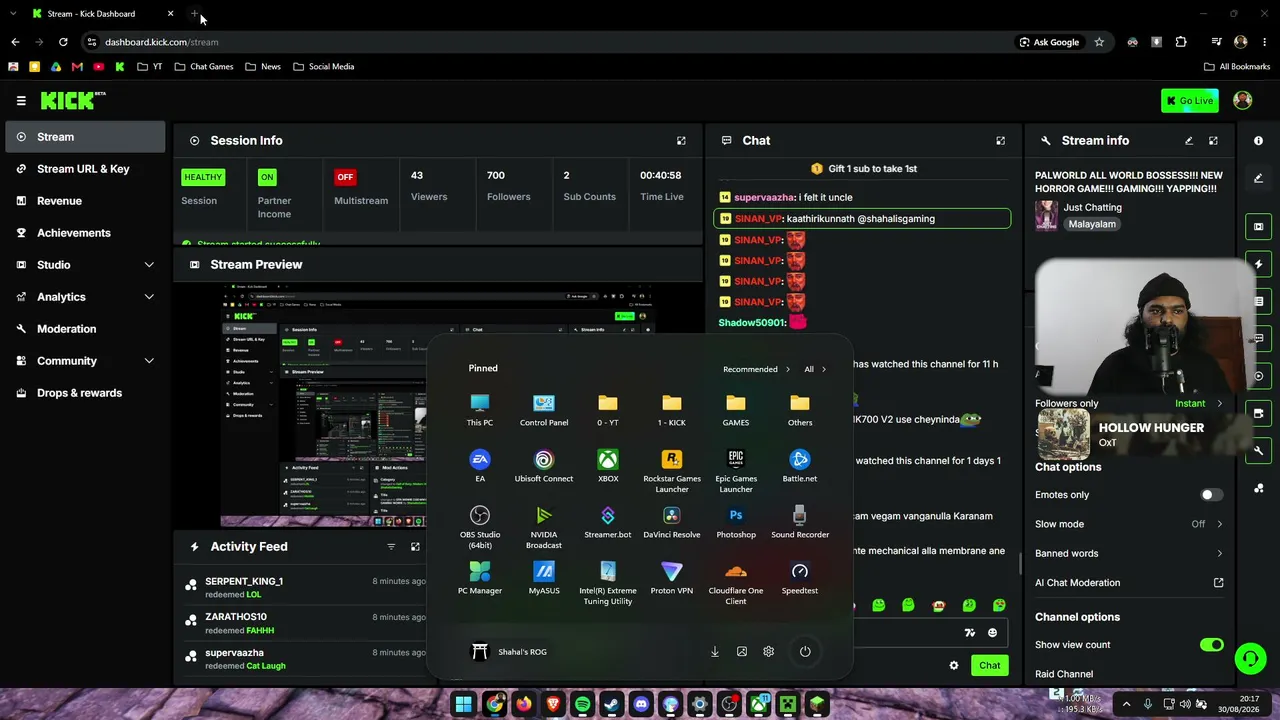Launch the EA app
The width and height of the screenshot is (1280, 720).
(x=480, y=466)
